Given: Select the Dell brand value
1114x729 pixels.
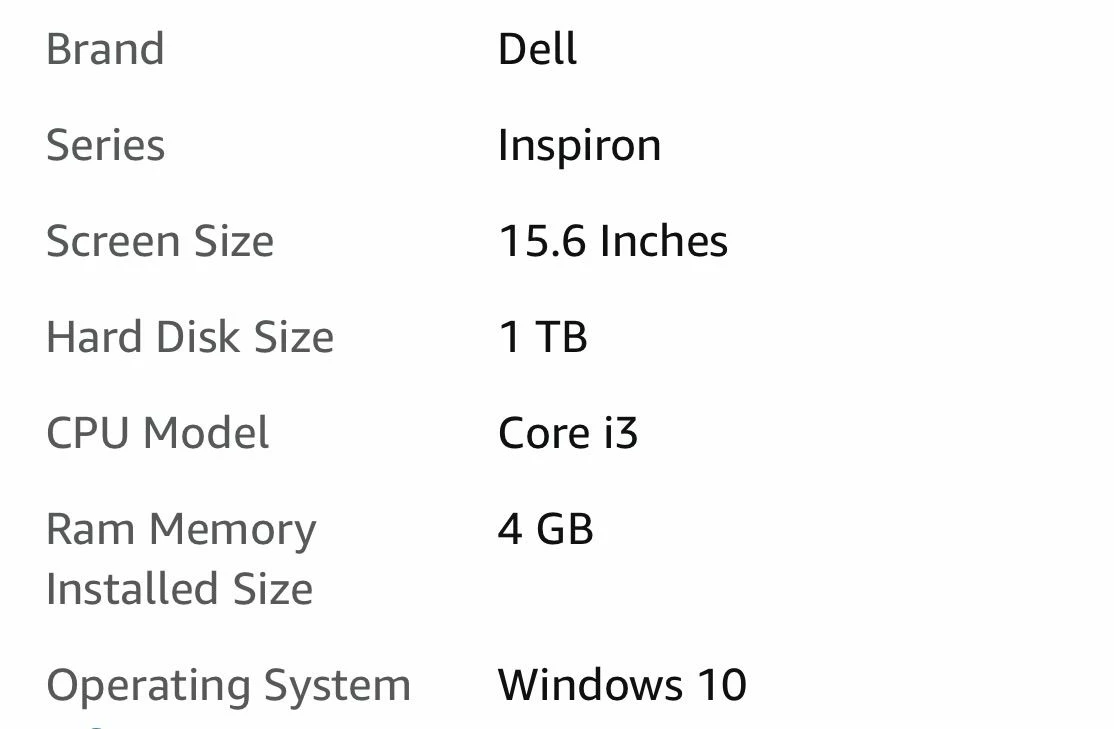Looking at the screenshot, I should (537, 50).
